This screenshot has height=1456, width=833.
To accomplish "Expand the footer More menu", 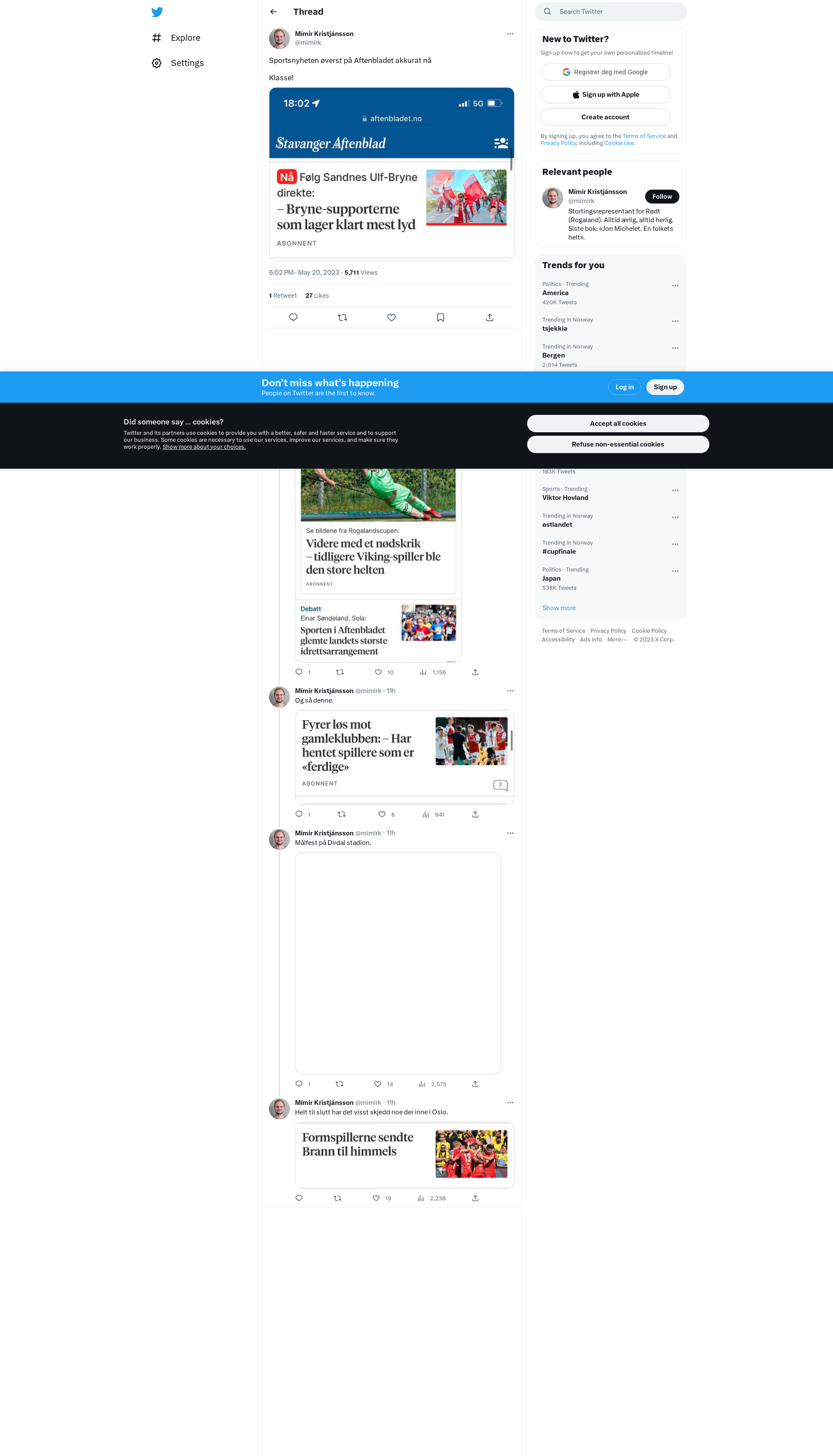I will tap(617, 640).
